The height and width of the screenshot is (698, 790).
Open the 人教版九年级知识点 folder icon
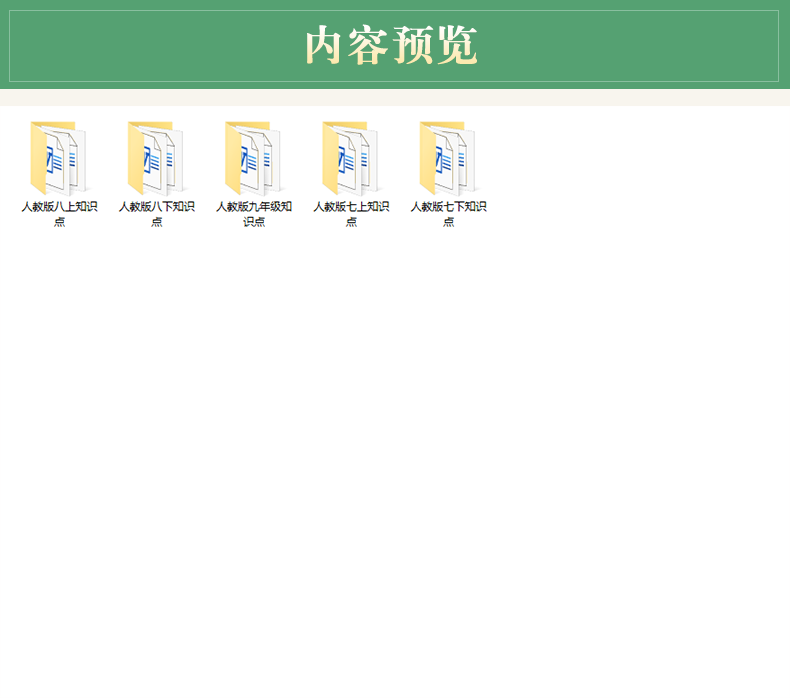(253, 158)
